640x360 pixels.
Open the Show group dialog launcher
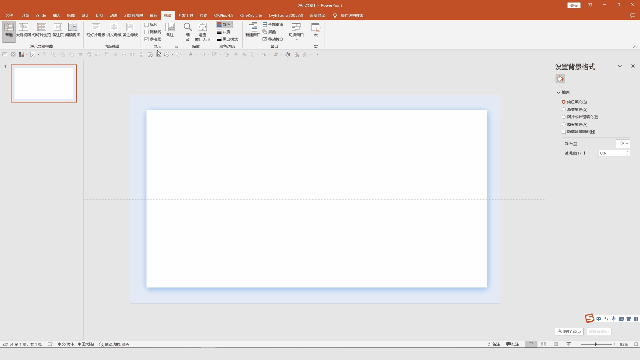point(176,47)
